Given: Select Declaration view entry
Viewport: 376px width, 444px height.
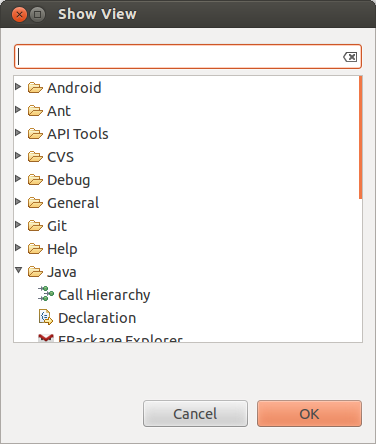Looking at the screenshot, I should click(x=97, y=318).
